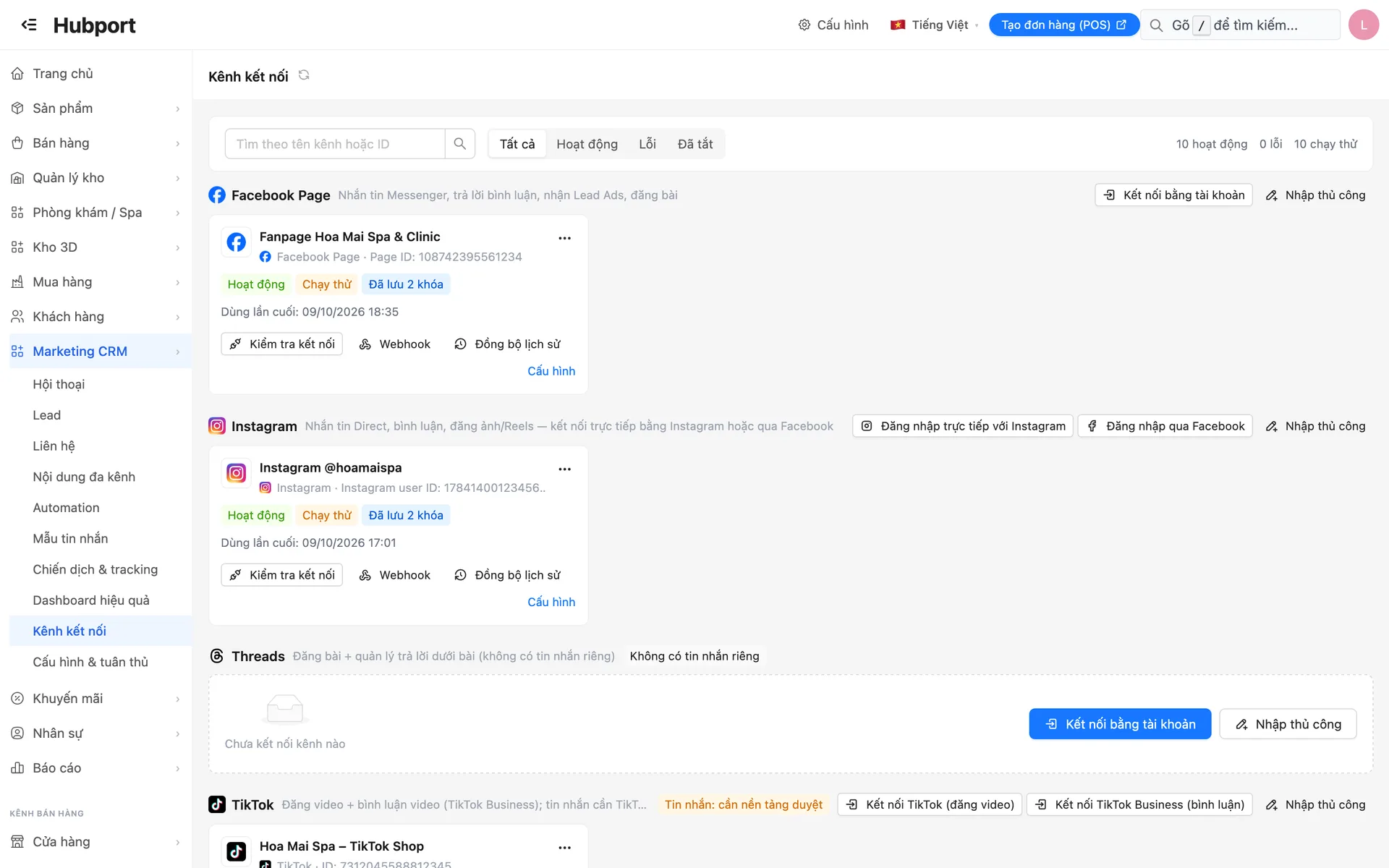Collapse the Marketing CRM sidebar section
Image resolution: width=1389 pixels, height=868 pixels.
point(95,352)
